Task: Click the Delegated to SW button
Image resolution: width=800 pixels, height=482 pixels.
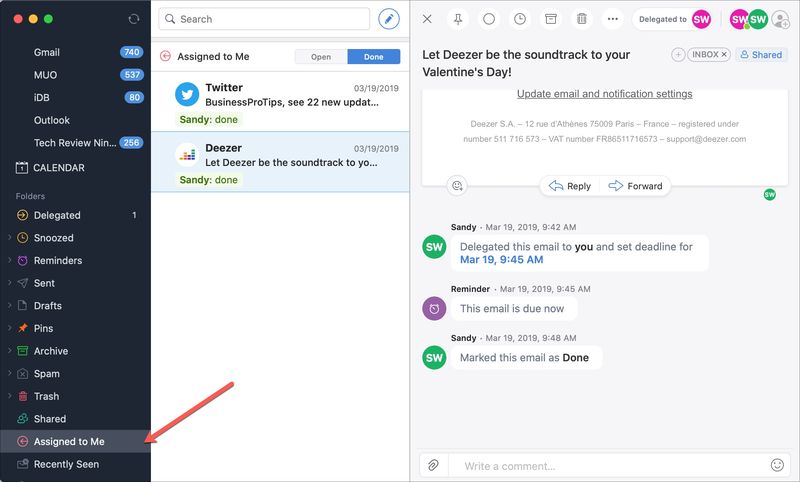Action: 673,19
